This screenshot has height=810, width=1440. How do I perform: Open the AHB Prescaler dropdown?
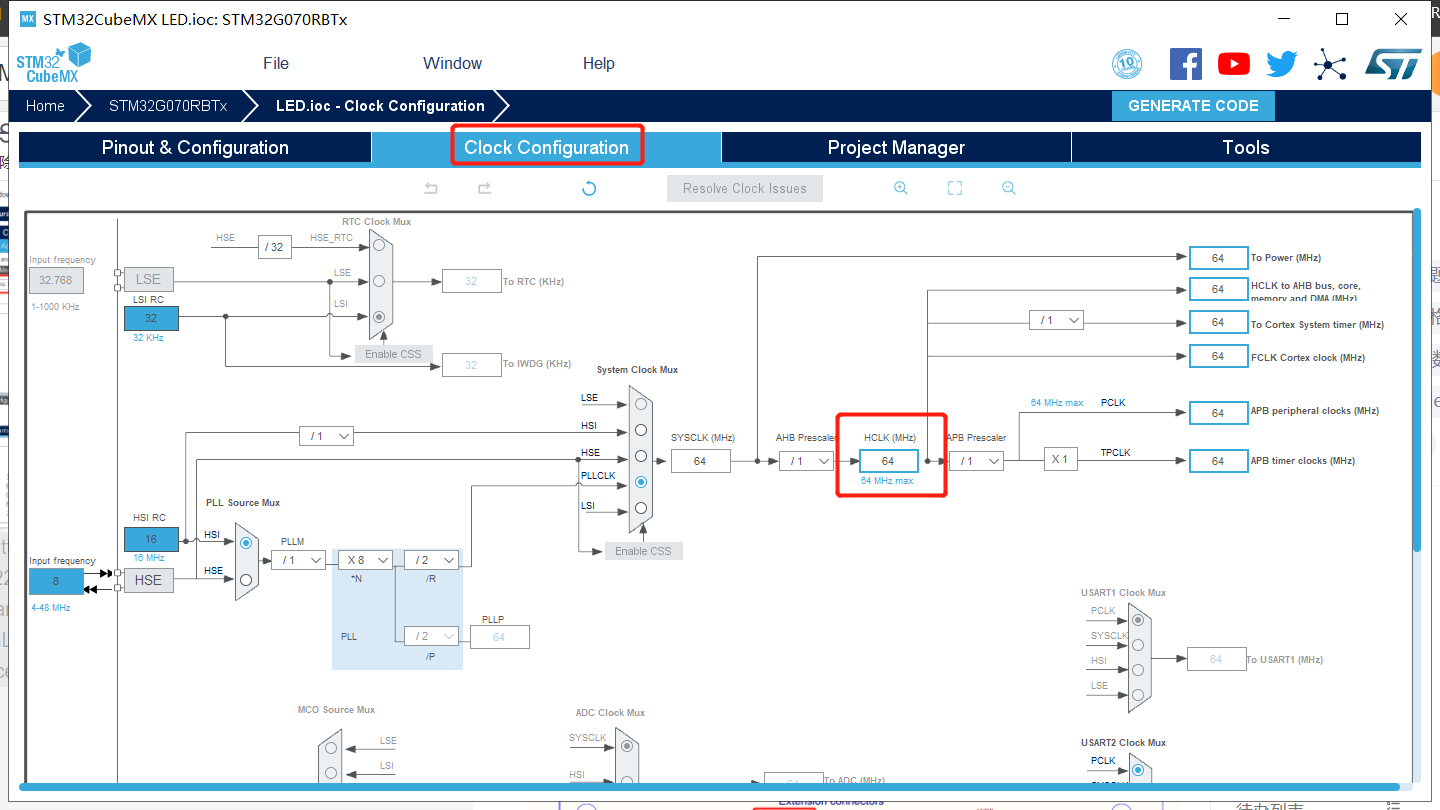pyautogui.click(x=806, y=461)
